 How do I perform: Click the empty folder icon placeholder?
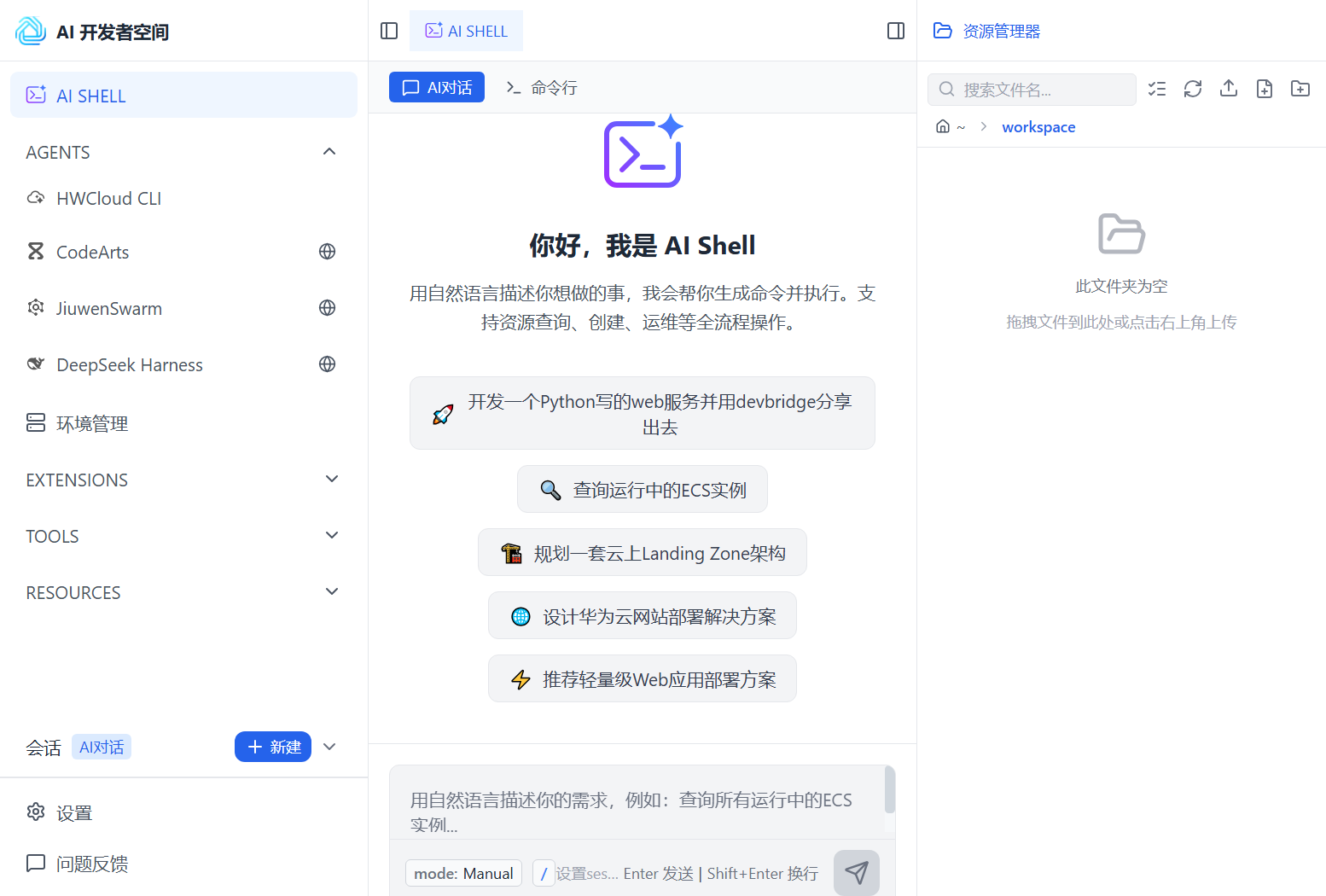click(1121, 234)
